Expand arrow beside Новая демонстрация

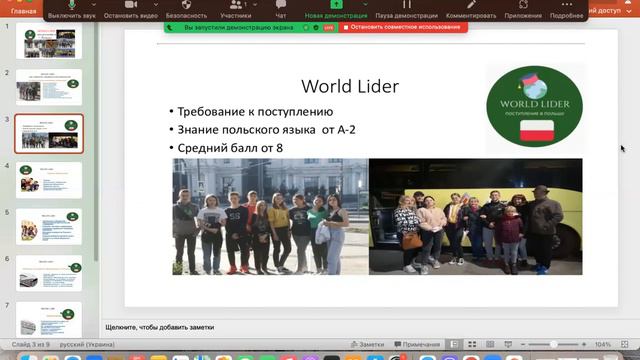point(365,4)
